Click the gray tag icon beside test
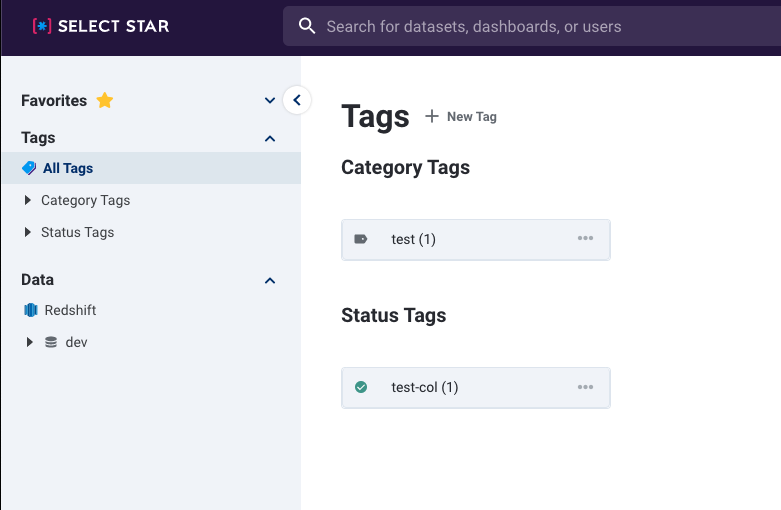781x510 pixels. tap(361, 239)
